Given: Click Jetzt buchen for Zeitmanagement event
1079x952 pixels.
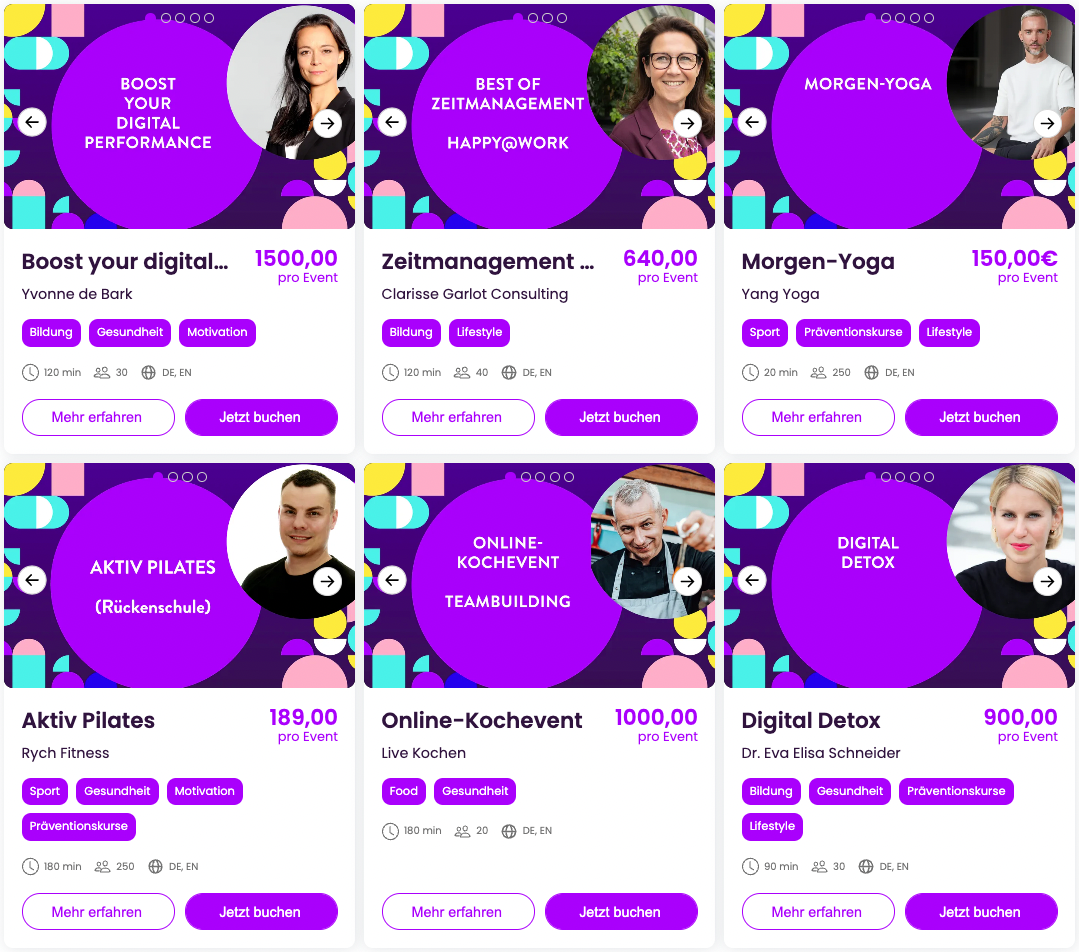Looking at the screenshot, I should pyautogui.click(x=621, y=417).
